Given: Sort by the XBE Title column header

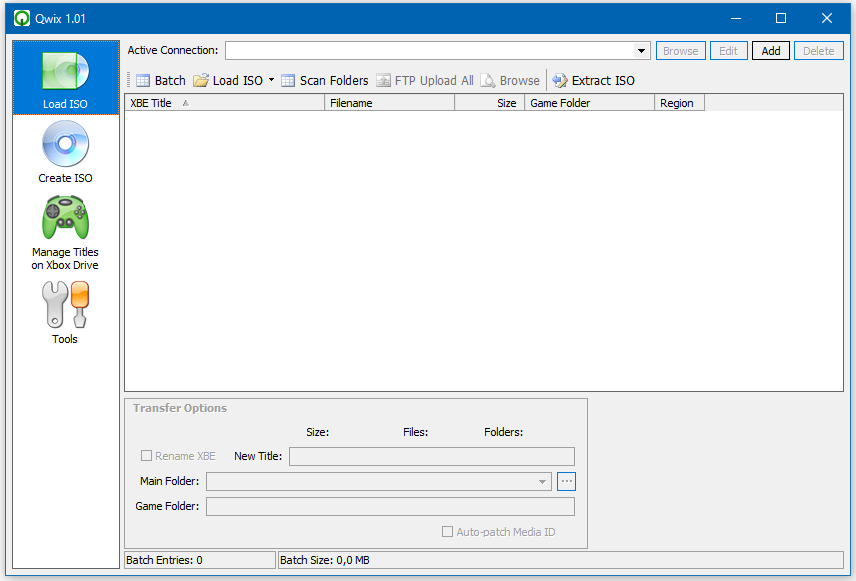Looking at the screenshot, I should pyautogui.click(x=225, y=103).
